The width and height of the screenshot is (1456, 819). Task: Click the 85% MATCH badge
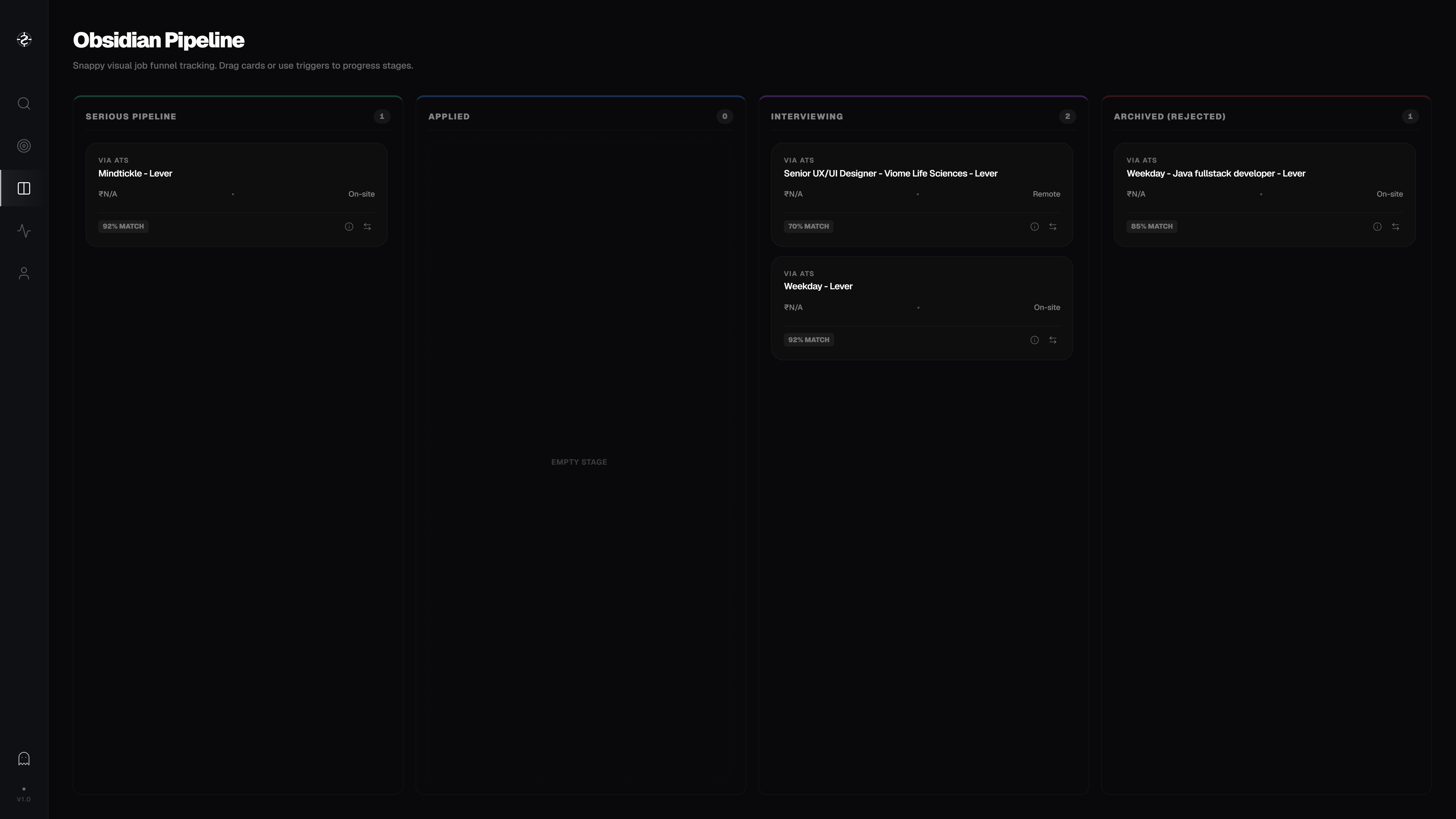[x=1152, y=227]
